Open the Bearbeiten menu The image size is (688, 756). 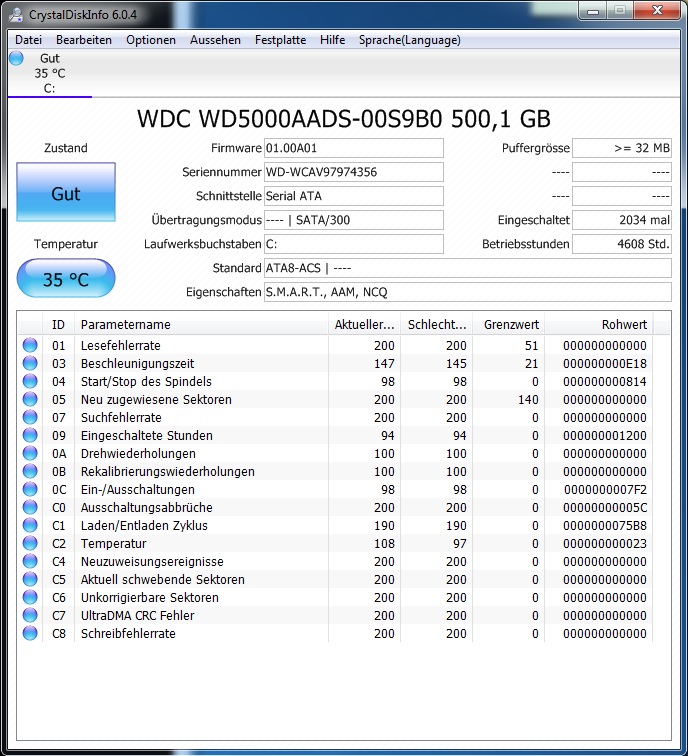click(84, 40)
